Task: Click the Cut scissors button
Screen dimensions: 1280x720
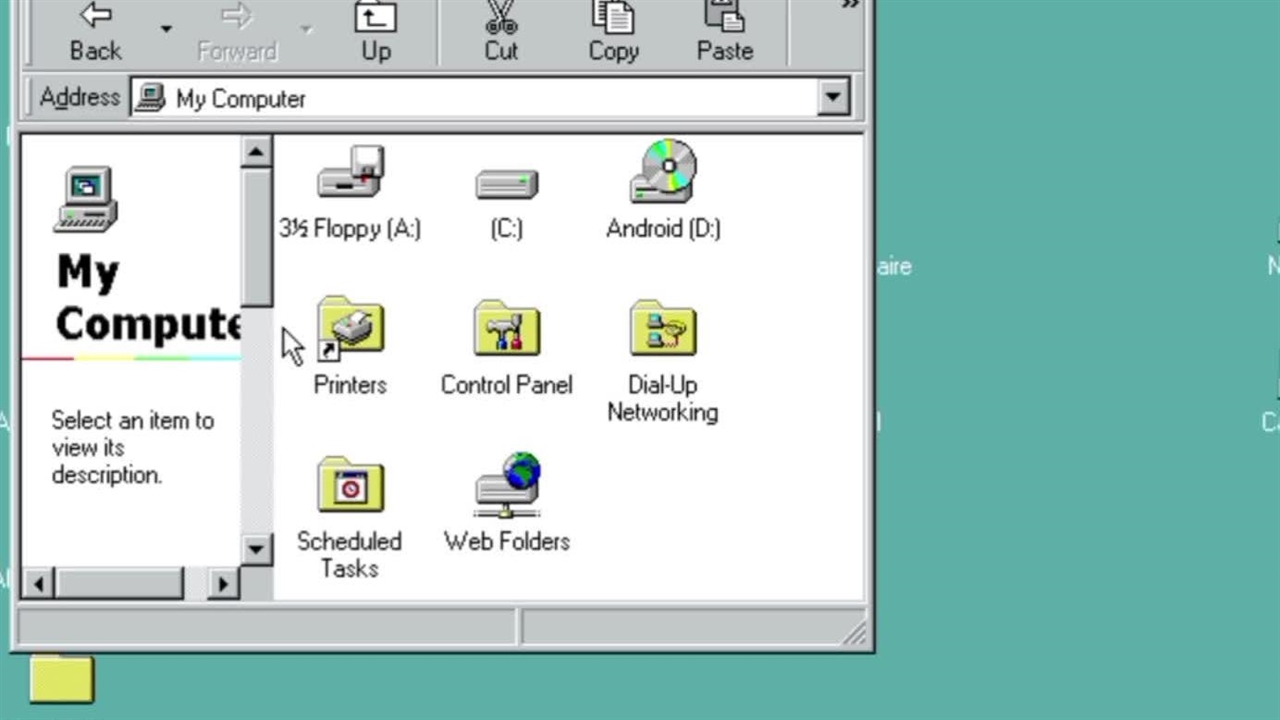Action: pyautogui.click(x=501, y=32)
